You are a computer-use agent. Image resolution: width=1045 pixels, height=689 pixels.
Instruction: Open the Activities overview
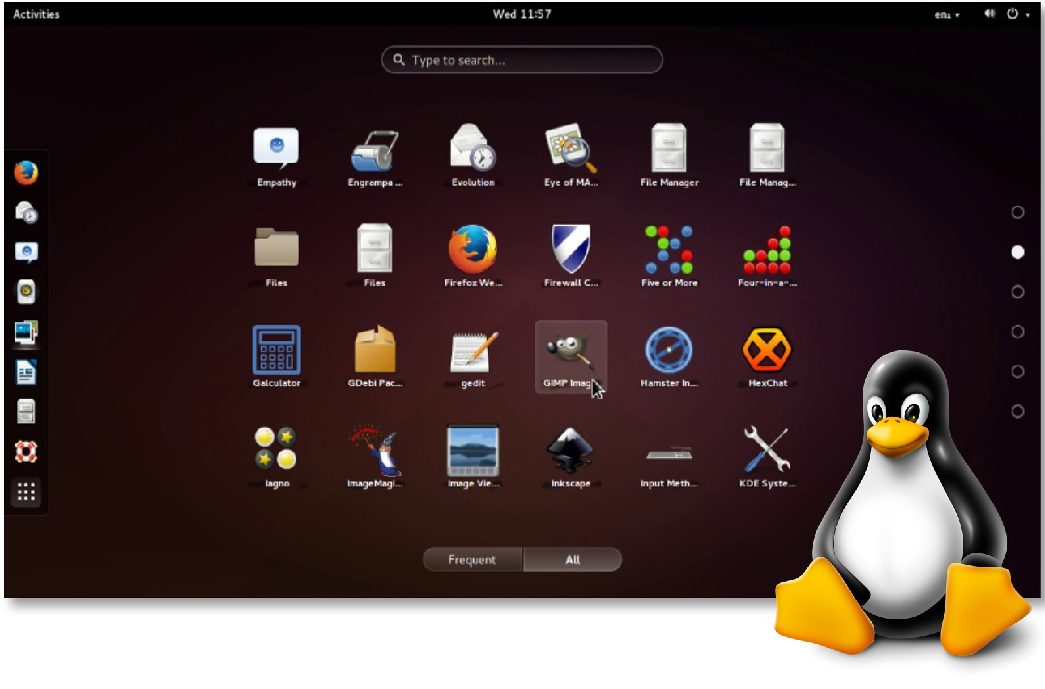[36, 14]
